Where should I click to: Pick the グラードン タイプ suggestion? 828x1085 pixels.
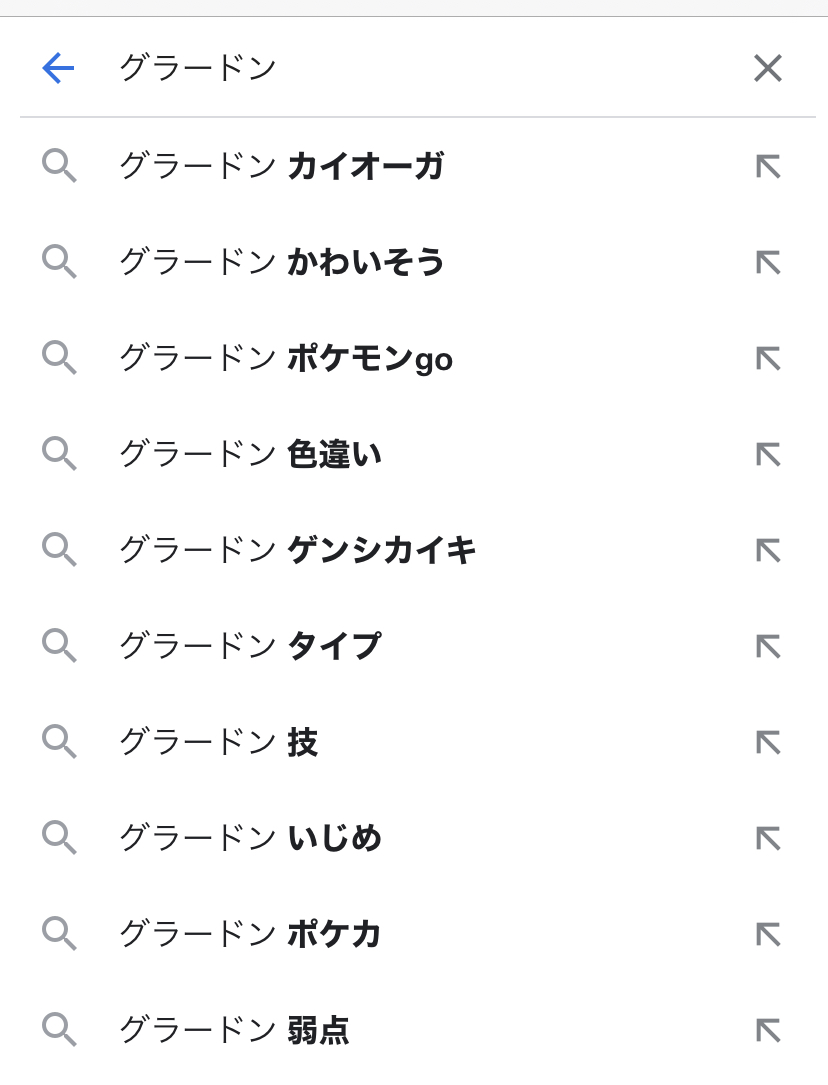coord(250,646)
